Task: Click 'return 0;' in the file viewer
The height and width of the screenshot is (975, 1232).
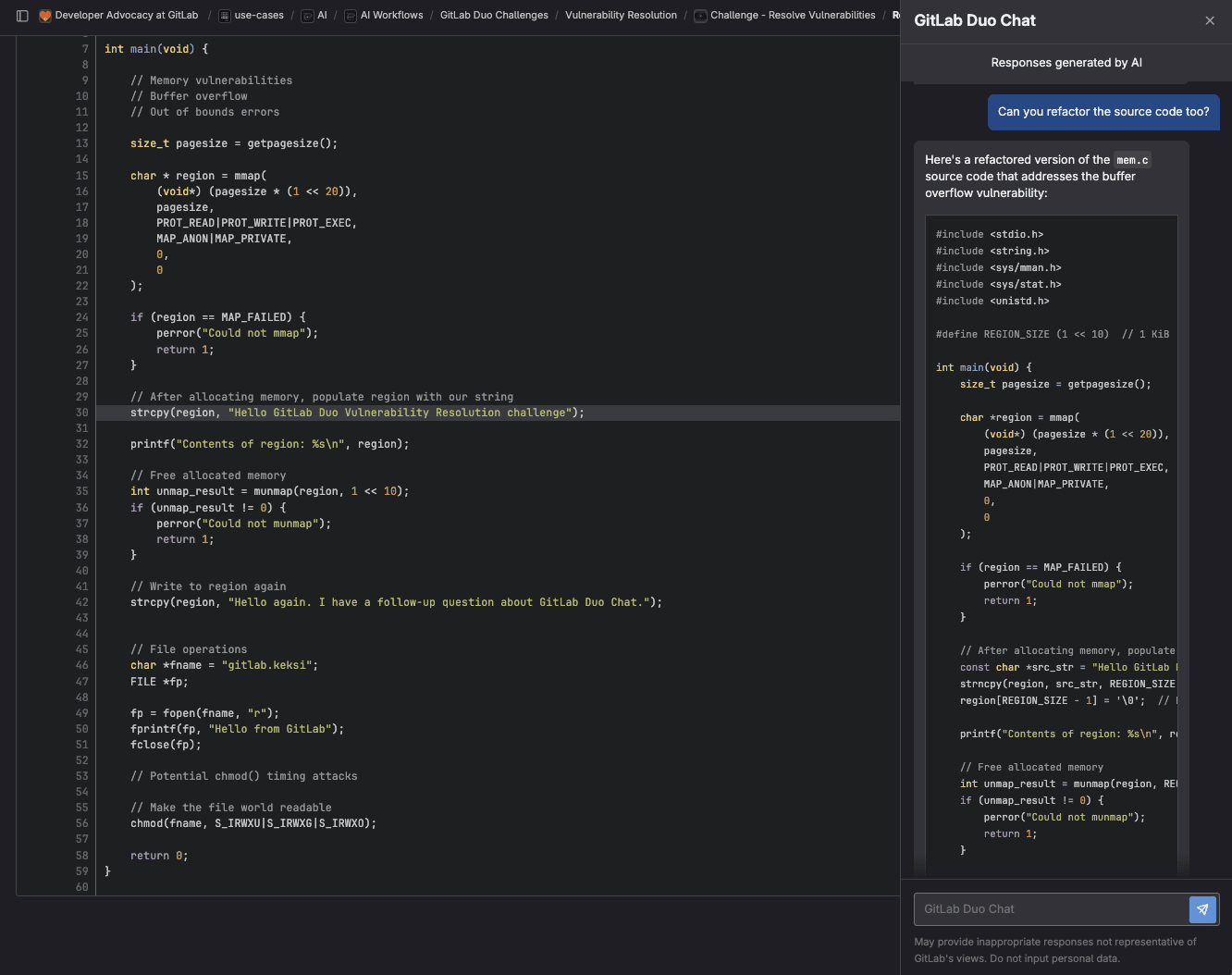Action: pyautogui.click(x=159, y=856)
